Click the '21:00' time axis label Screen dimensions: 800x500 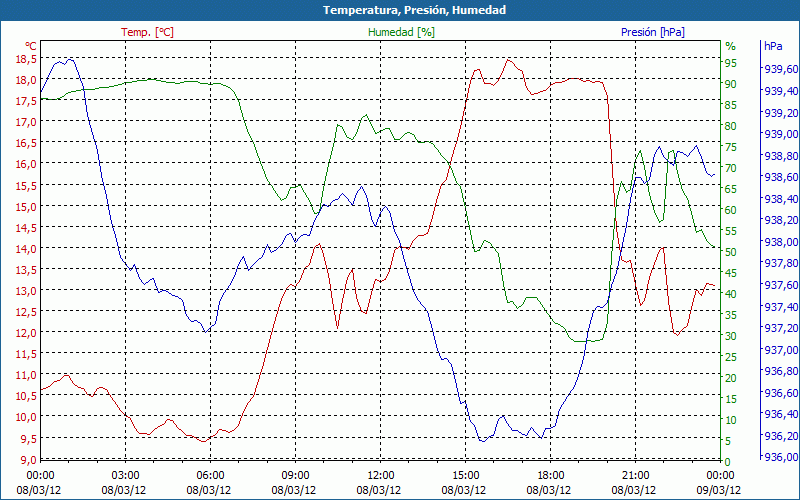(636, 476)
